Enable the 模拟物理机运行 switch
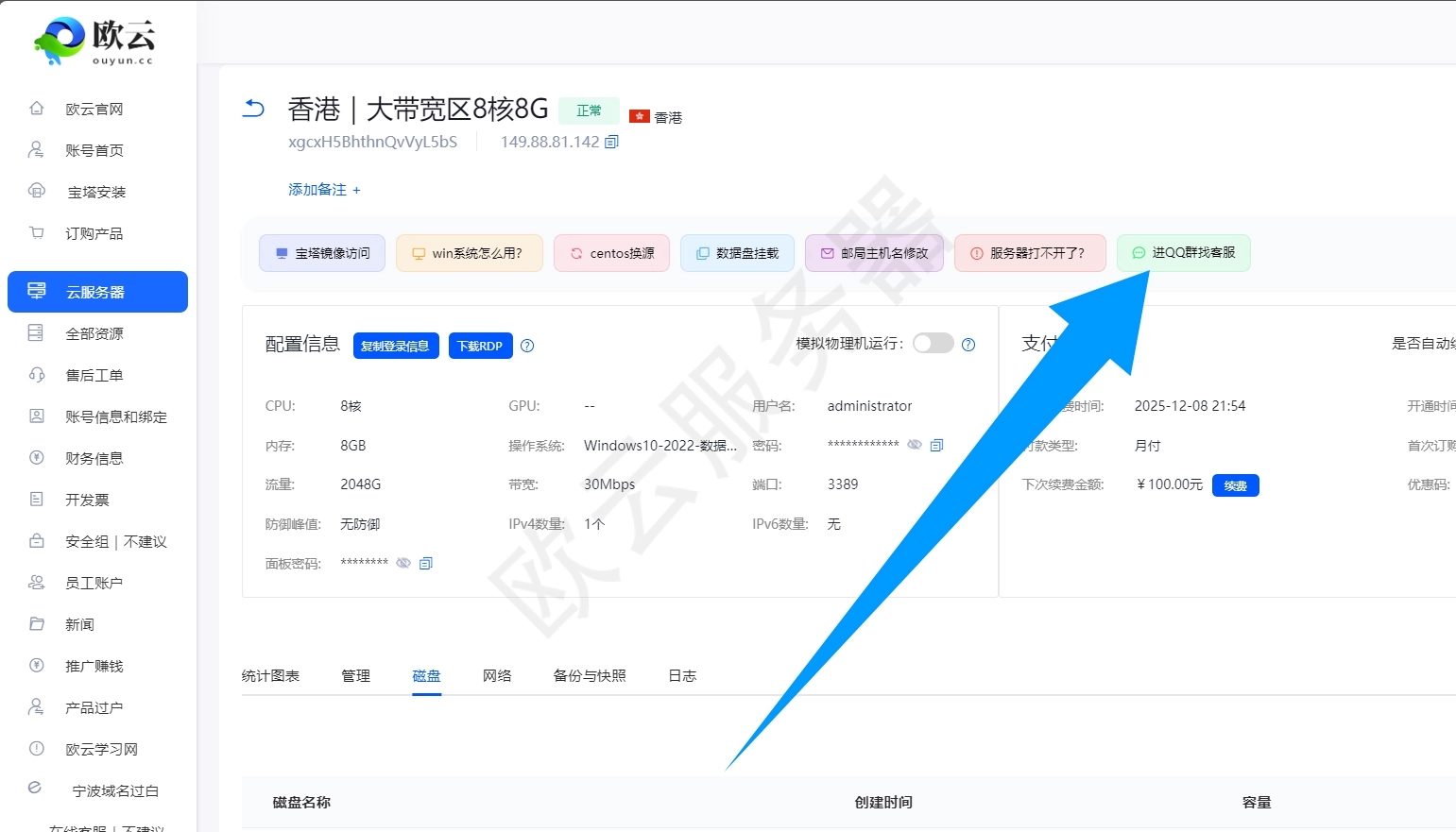This screenshot has height=832, width=1456. (x=934, y=343)
